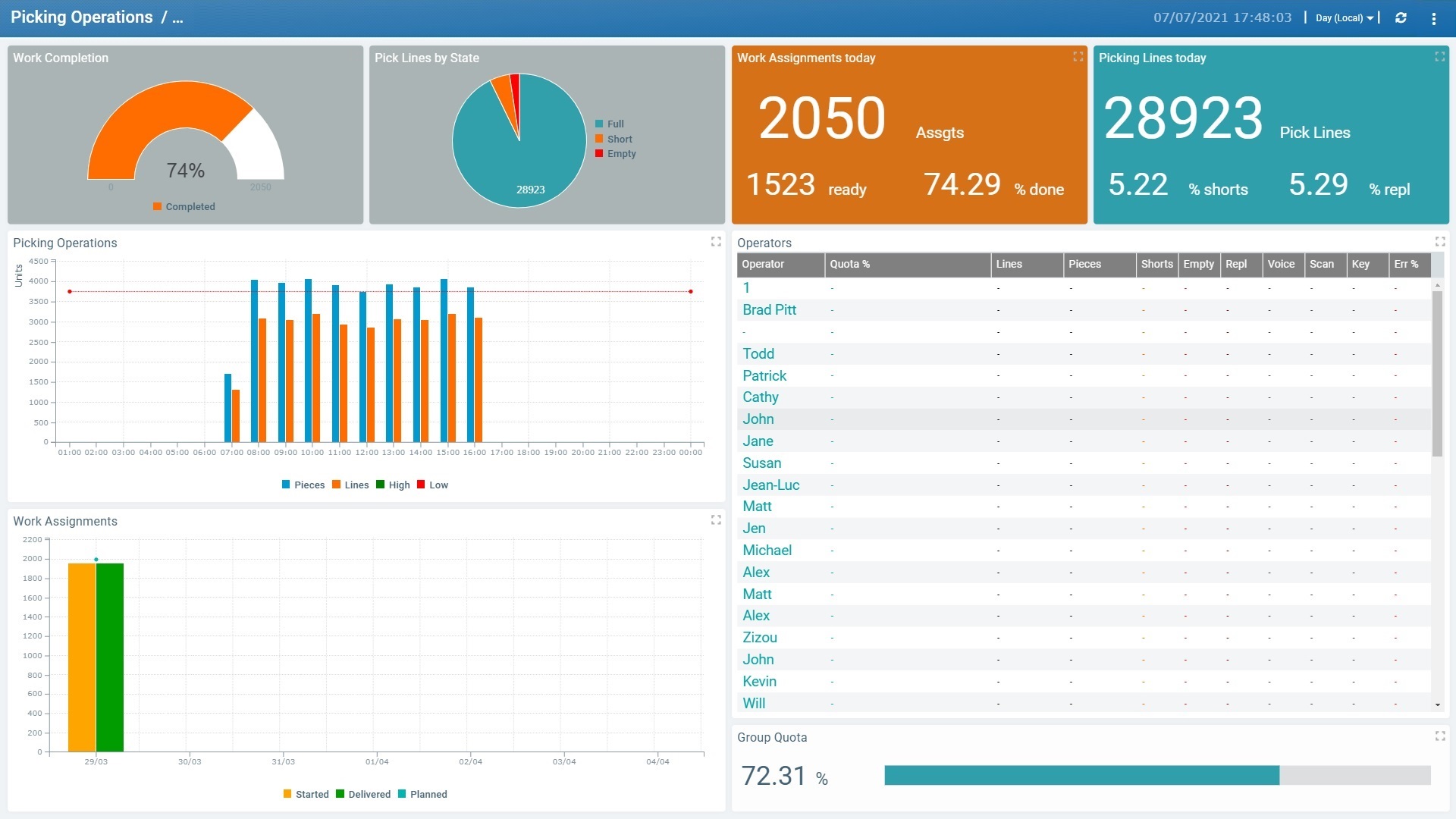The width and height of the screenshot is (1456, 819).
Task: Toggle the Completed legend under the gauge
Action: coord(184,206)
